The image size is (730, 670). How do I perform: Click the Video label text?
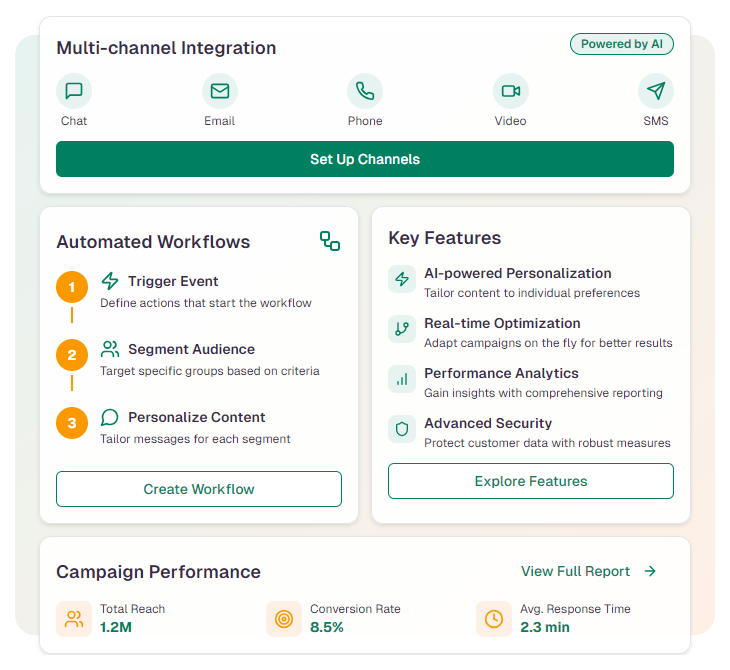510,121
